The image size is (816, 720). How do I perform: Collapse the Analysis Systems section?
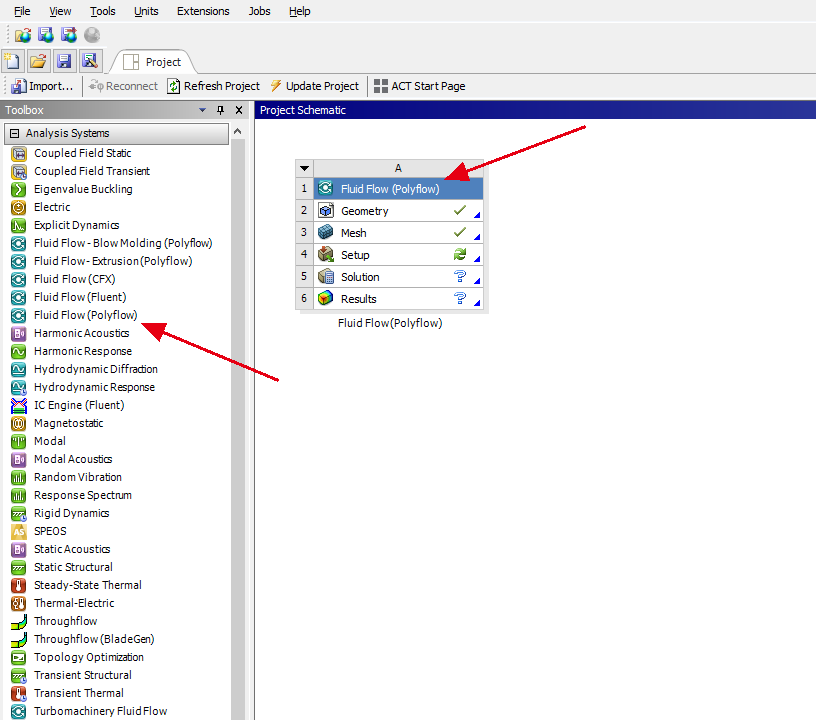[x=15, y=133]
